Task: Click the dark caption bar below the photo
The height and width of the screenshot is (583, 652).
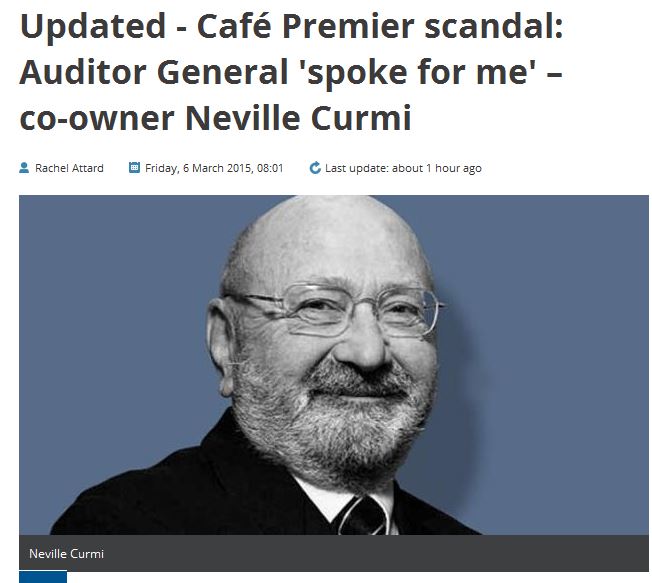Action: click(x=333, y=553)
